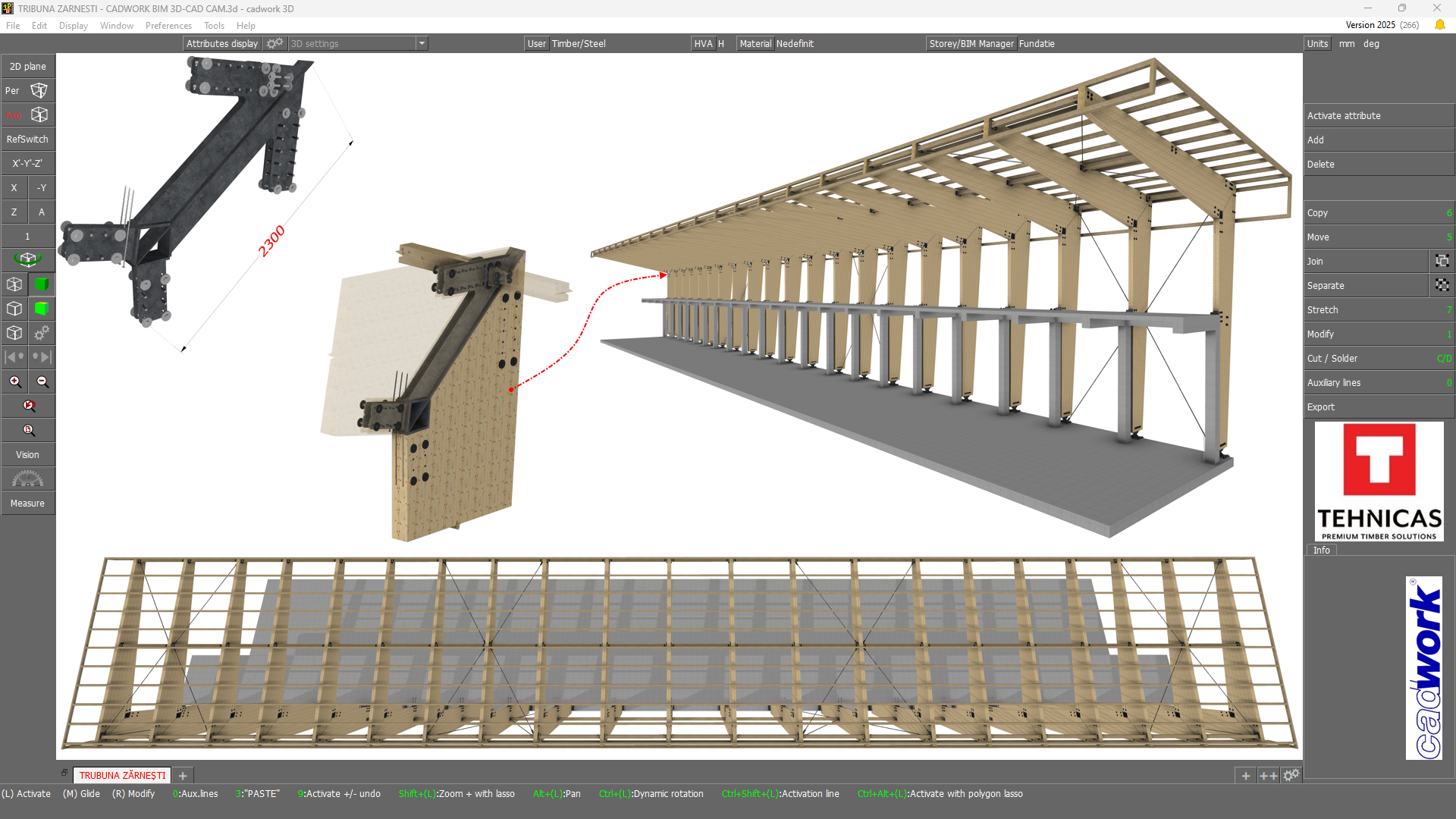1456x819 pixels.
Task: Toggle the 2D plane mode
Action: (28, 67)
